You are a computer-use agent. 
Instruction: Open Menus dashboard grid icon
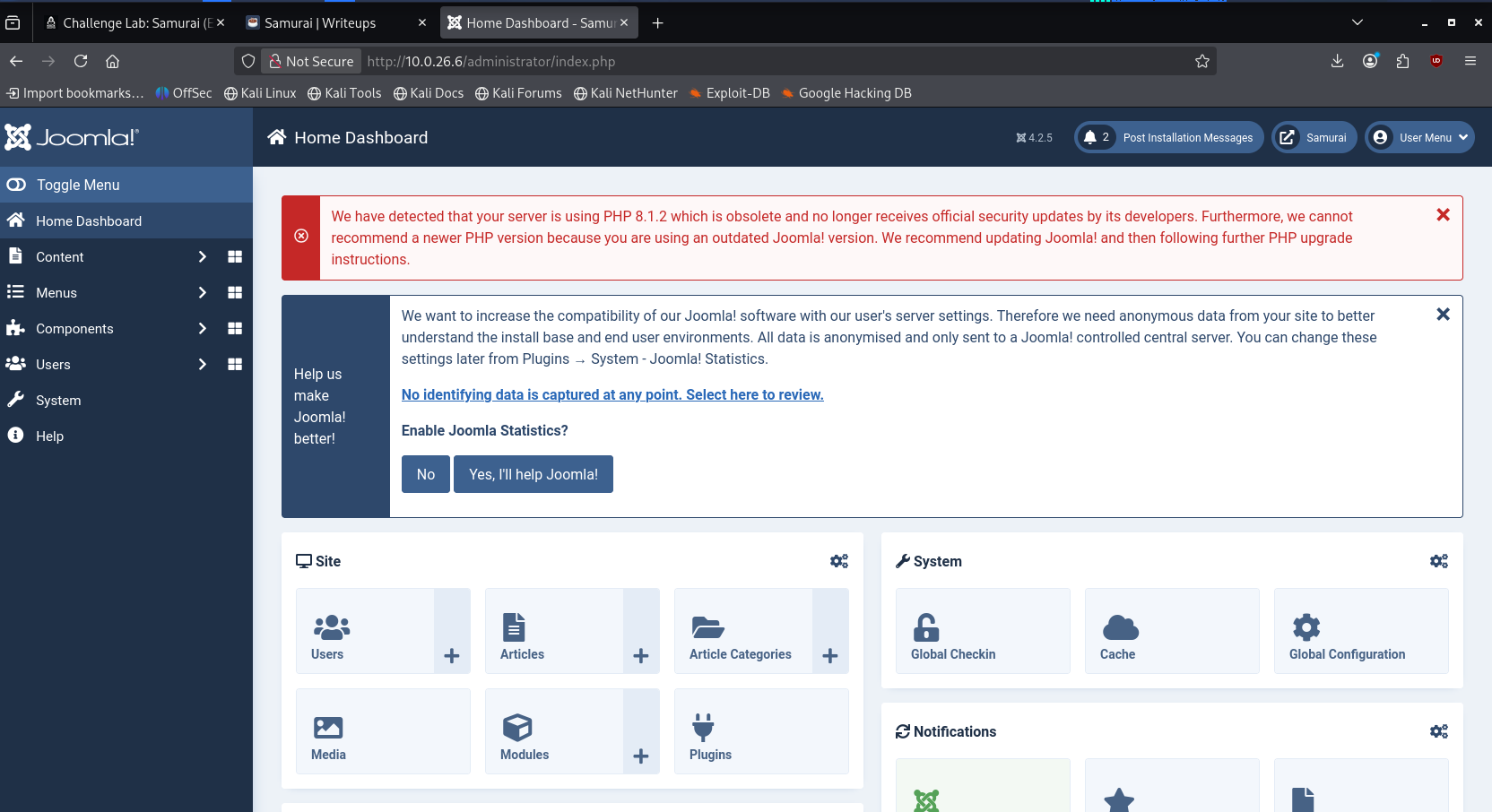(x=235, y=292)
